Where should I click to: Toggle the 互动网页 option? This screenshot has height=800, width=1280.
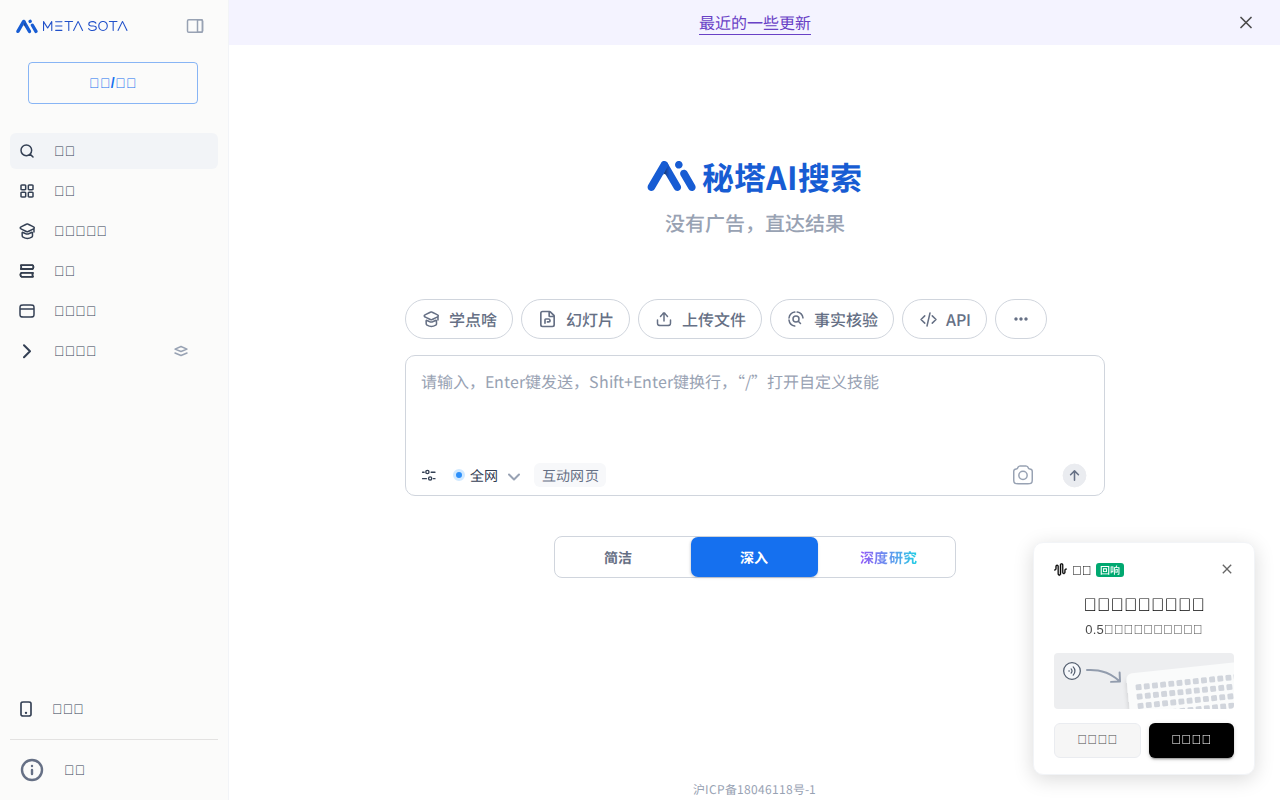coord(570,476)
